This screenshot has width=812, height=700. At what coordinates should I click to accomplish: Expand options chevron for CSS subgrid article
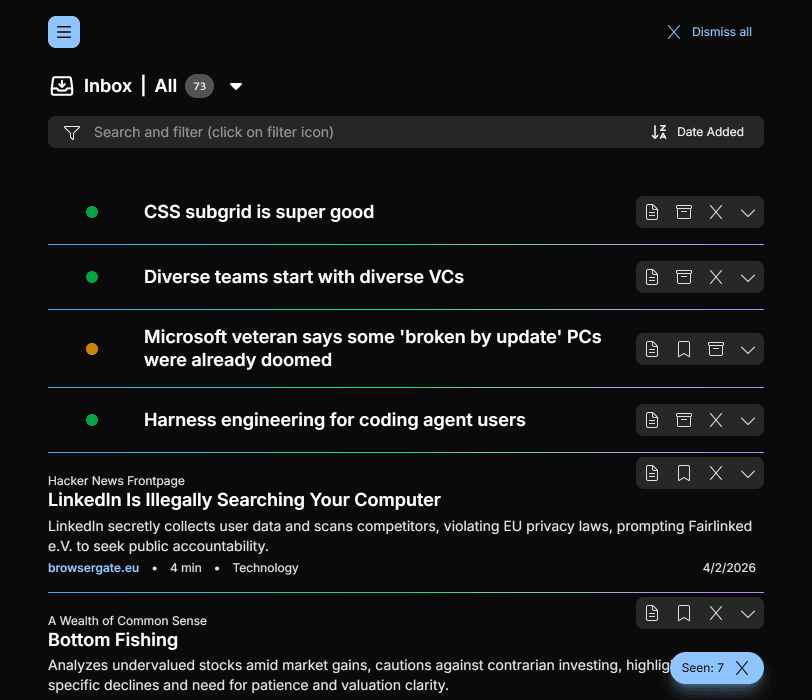click(x=748, y=212)
